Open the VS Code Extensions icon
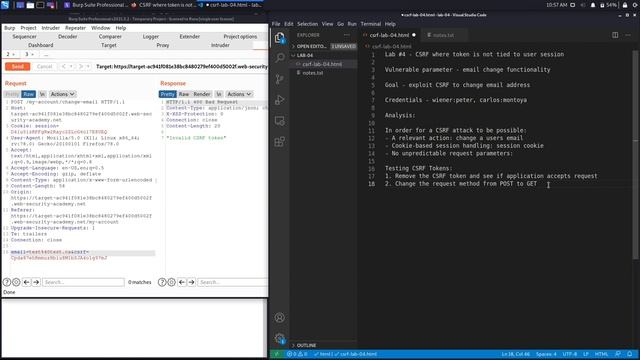 [280, 142]
